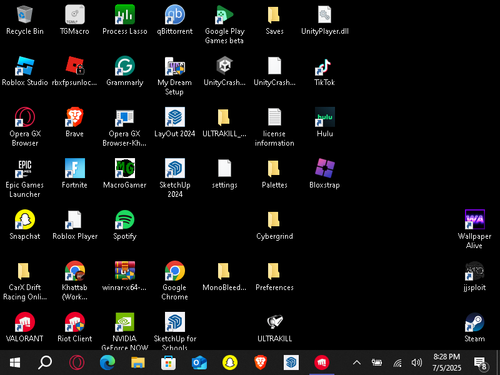Open the Palettes folder
The image size is (500, 375).
[274, 168]
